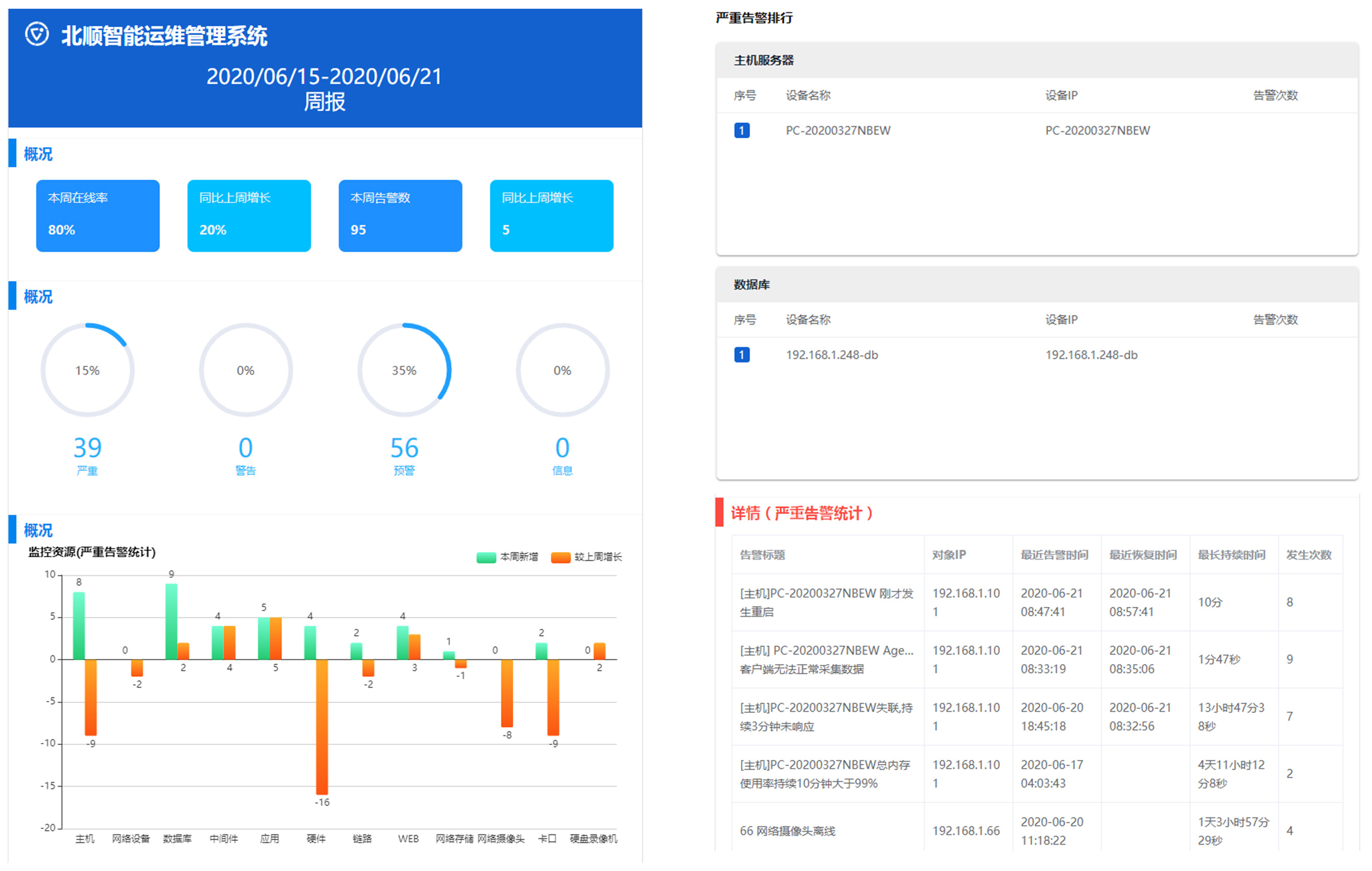Viewport: 1372px width, 871px height.
Task: Click rank badge 1 in 主机服务器 table
Action: pyautogui.click(x=741, y=131)
